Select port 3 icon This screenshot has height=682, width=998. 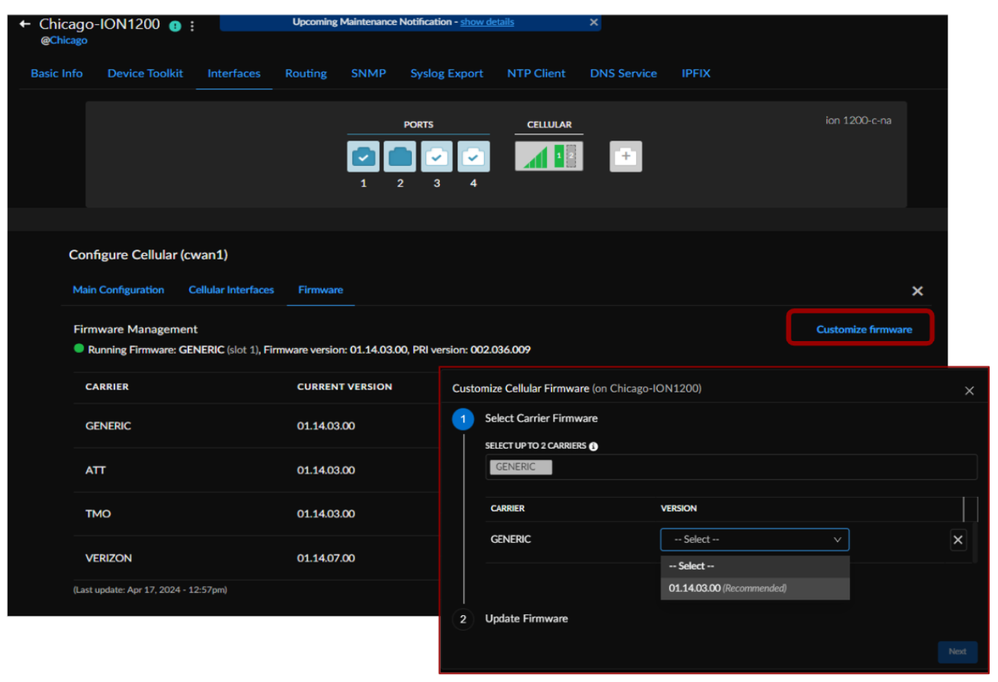(437, 157)
